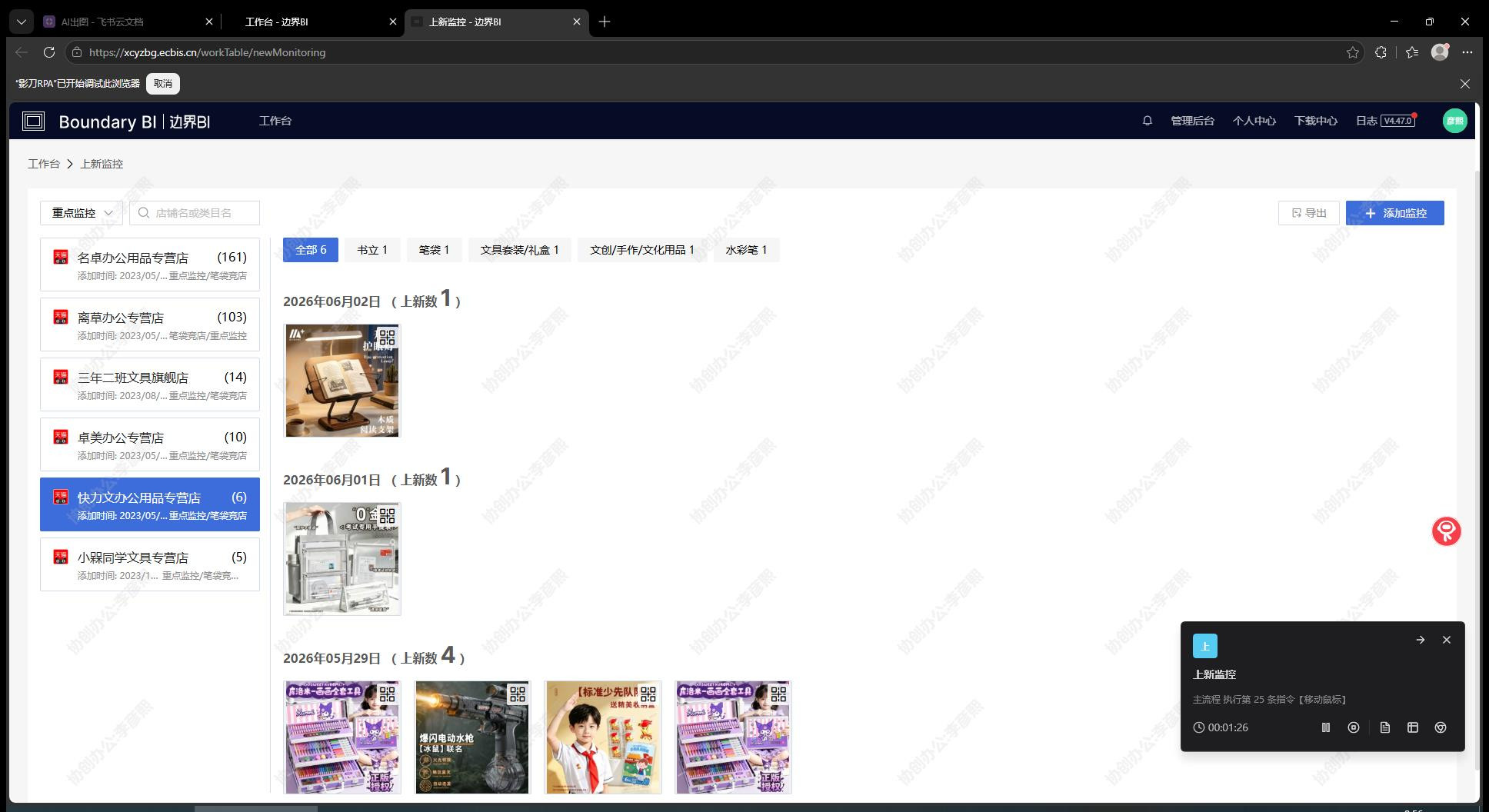Open QR code on the 标准少先队 product

(x=648, y=694)
